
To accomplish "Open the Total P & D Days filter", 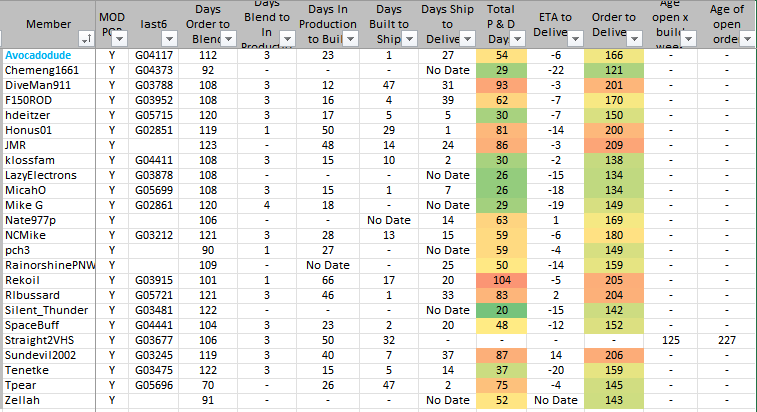I will [516, 38].
